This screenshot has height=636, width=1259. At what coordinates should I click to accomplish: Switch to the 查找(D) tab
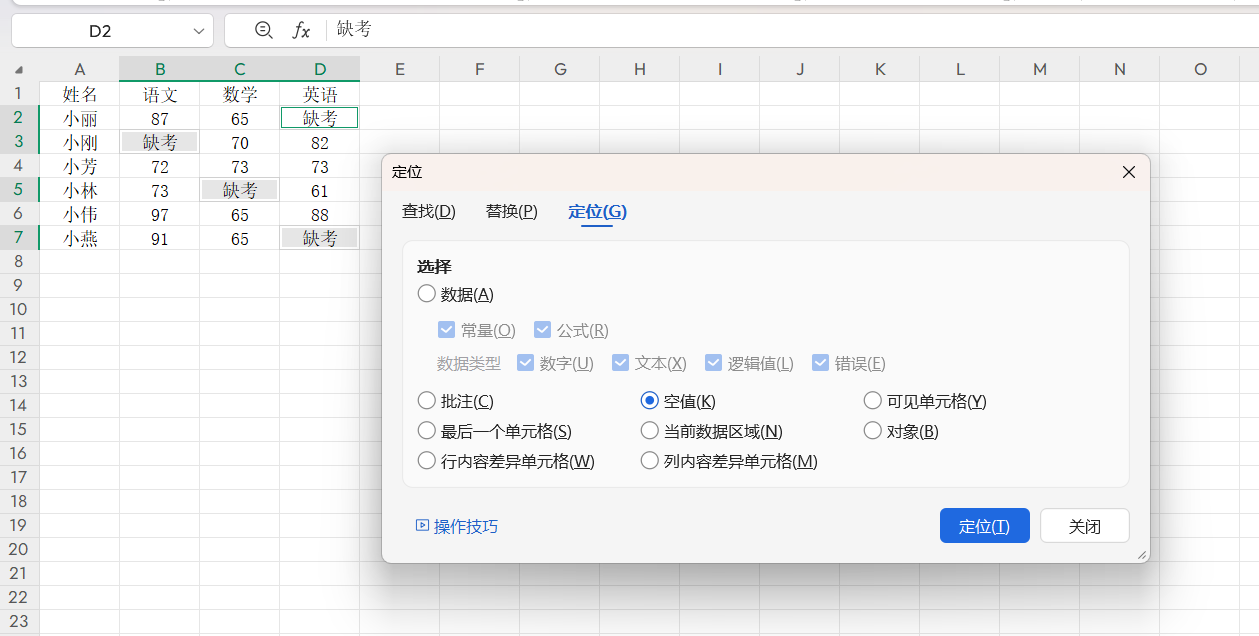tap(428, 212)
